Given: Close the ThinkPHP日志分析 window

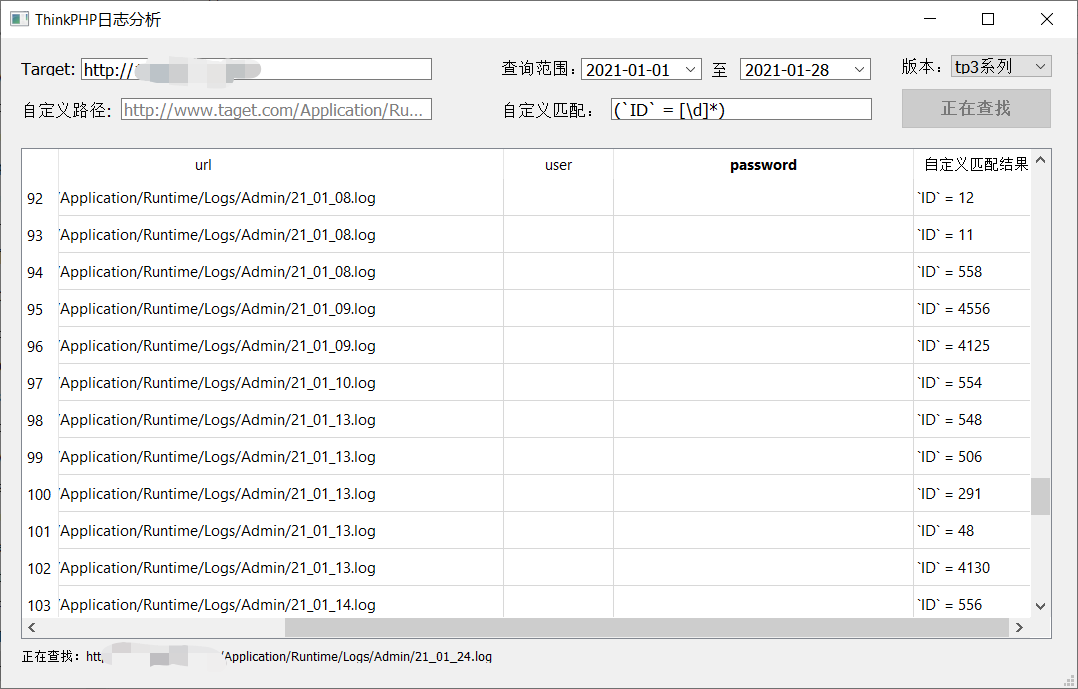Looking at the screenshot, I should [1046, 19].
